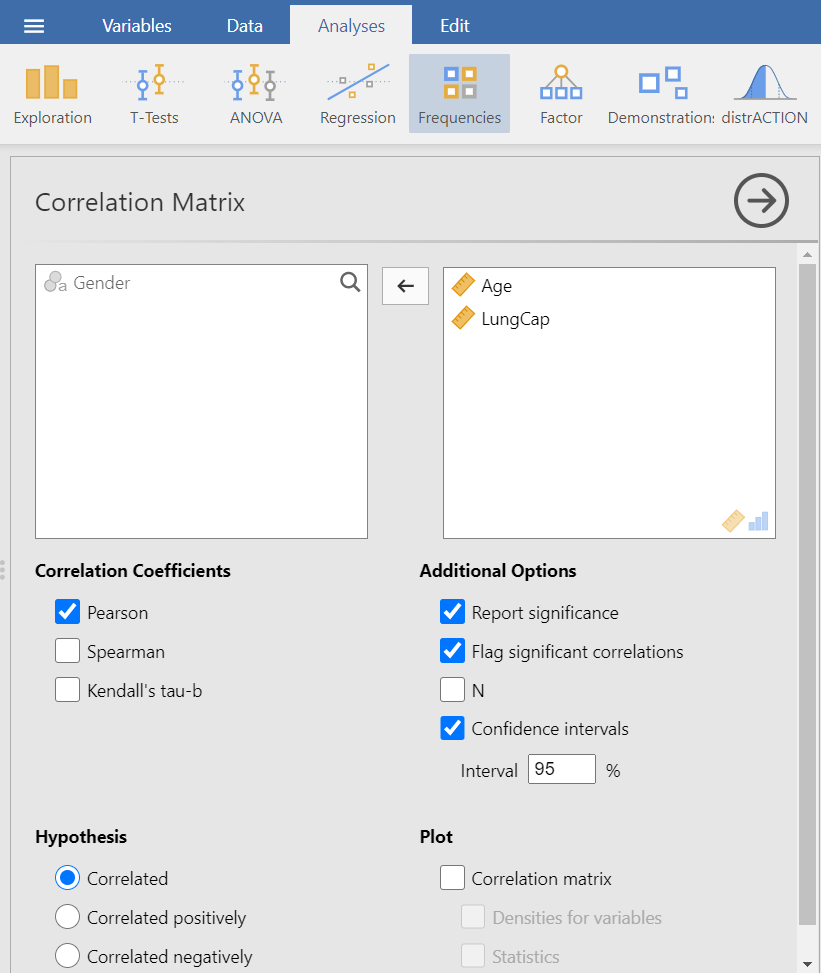Image resolution: width=821 pixels, height=973 pixels.
Task: Click the scrollbar down arrow
Action: point(807,963)
